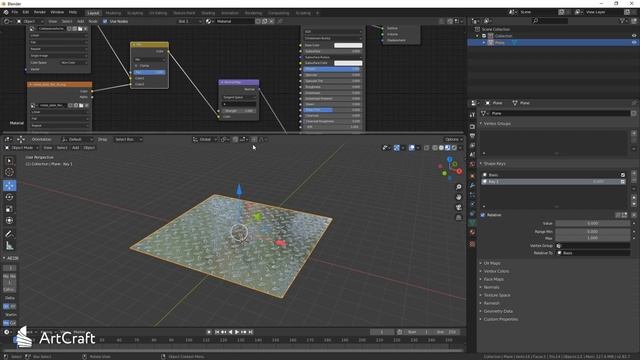Toggle viewport overlays button
The height and width of the screenshot is (360, 640).
tap(411, 148)
